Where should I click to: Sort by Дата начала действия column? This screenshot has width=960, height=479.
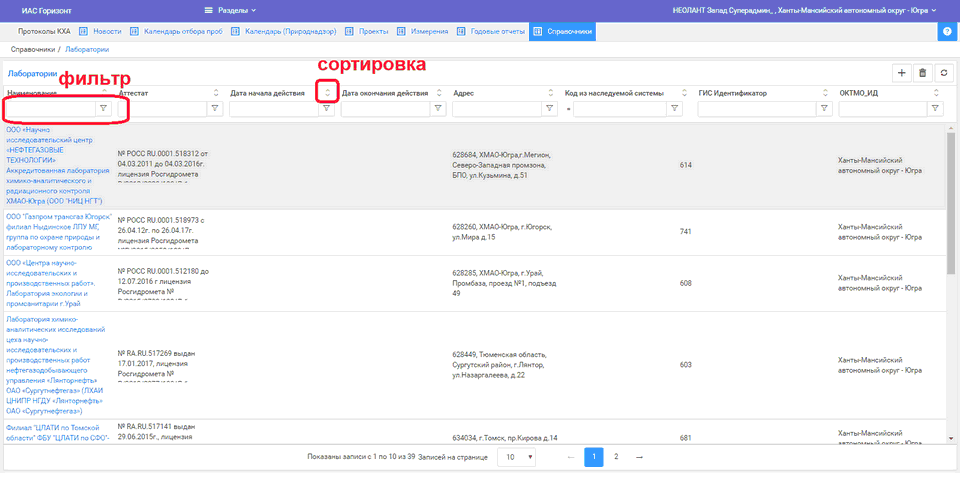point(327,93)
